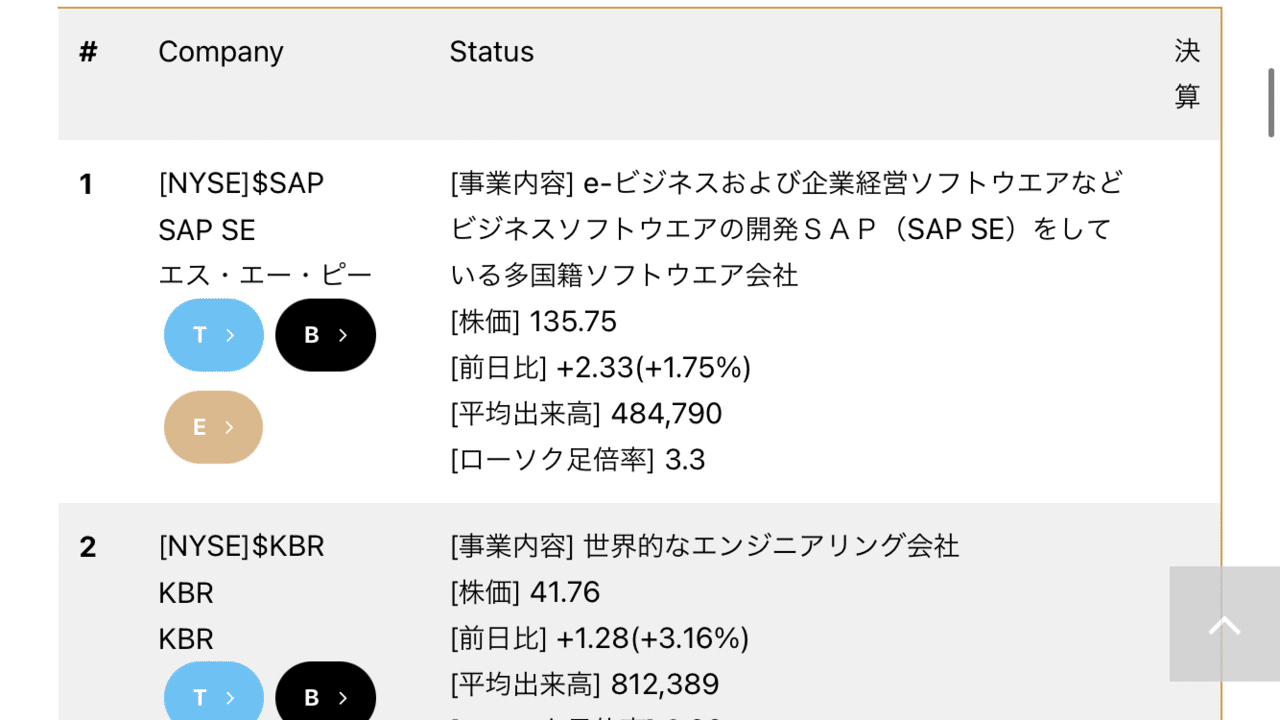Click the blue T button for KBR

coord(214,696)
